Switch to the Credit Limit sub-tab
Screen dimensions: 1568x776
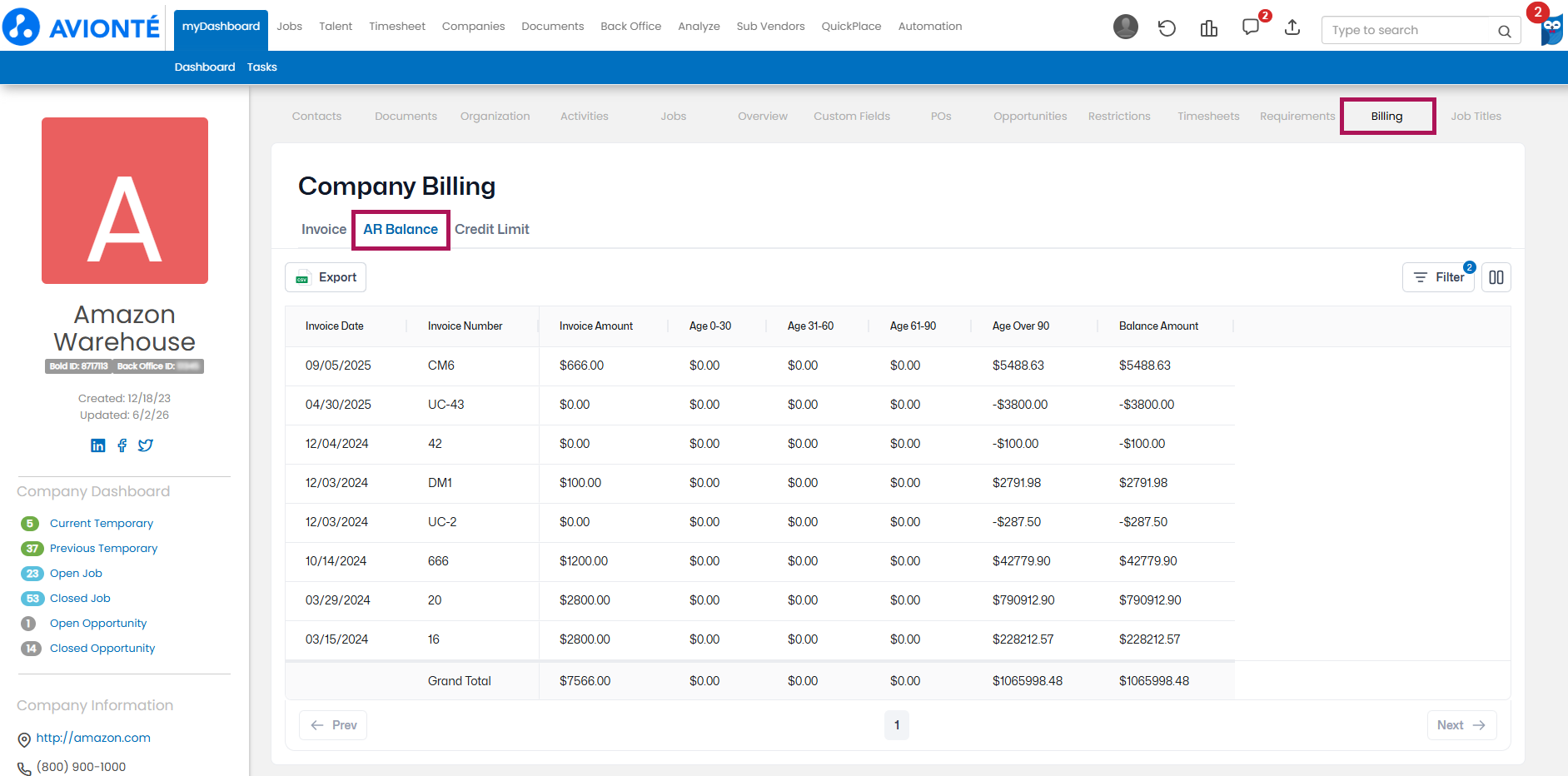492,229
